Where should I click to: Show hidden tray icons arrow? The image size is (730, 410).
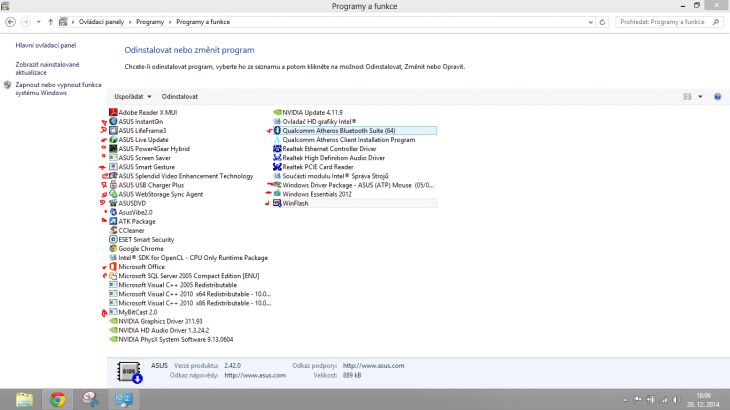625,400
